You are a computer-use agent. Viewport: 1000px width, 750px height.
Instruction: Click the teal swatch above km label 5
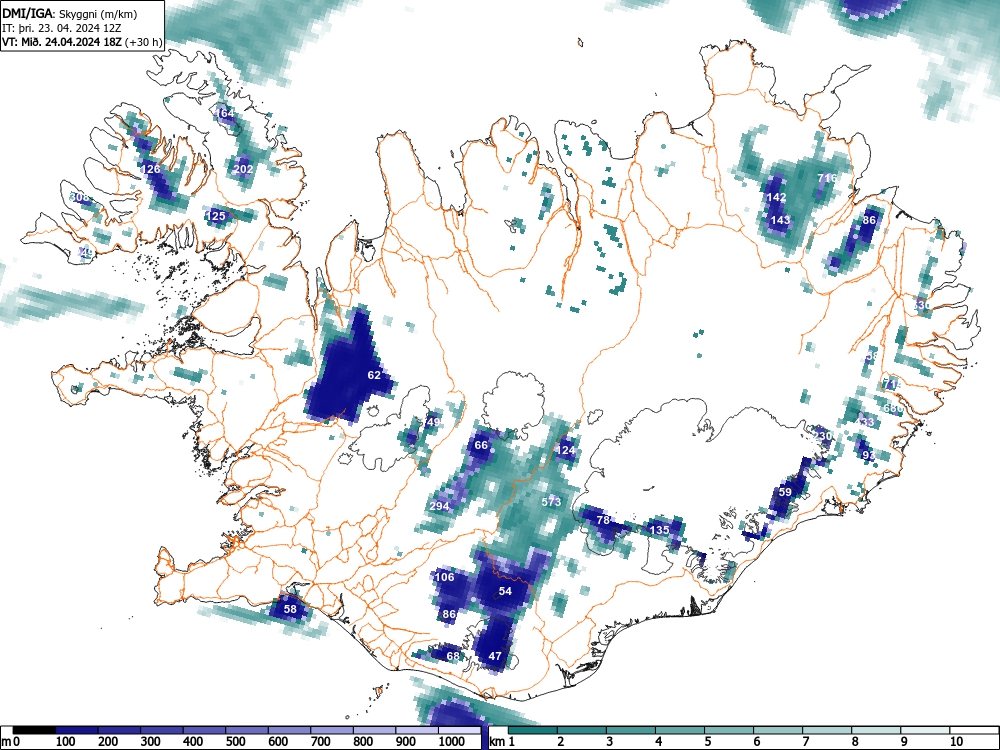coord(729,730)
